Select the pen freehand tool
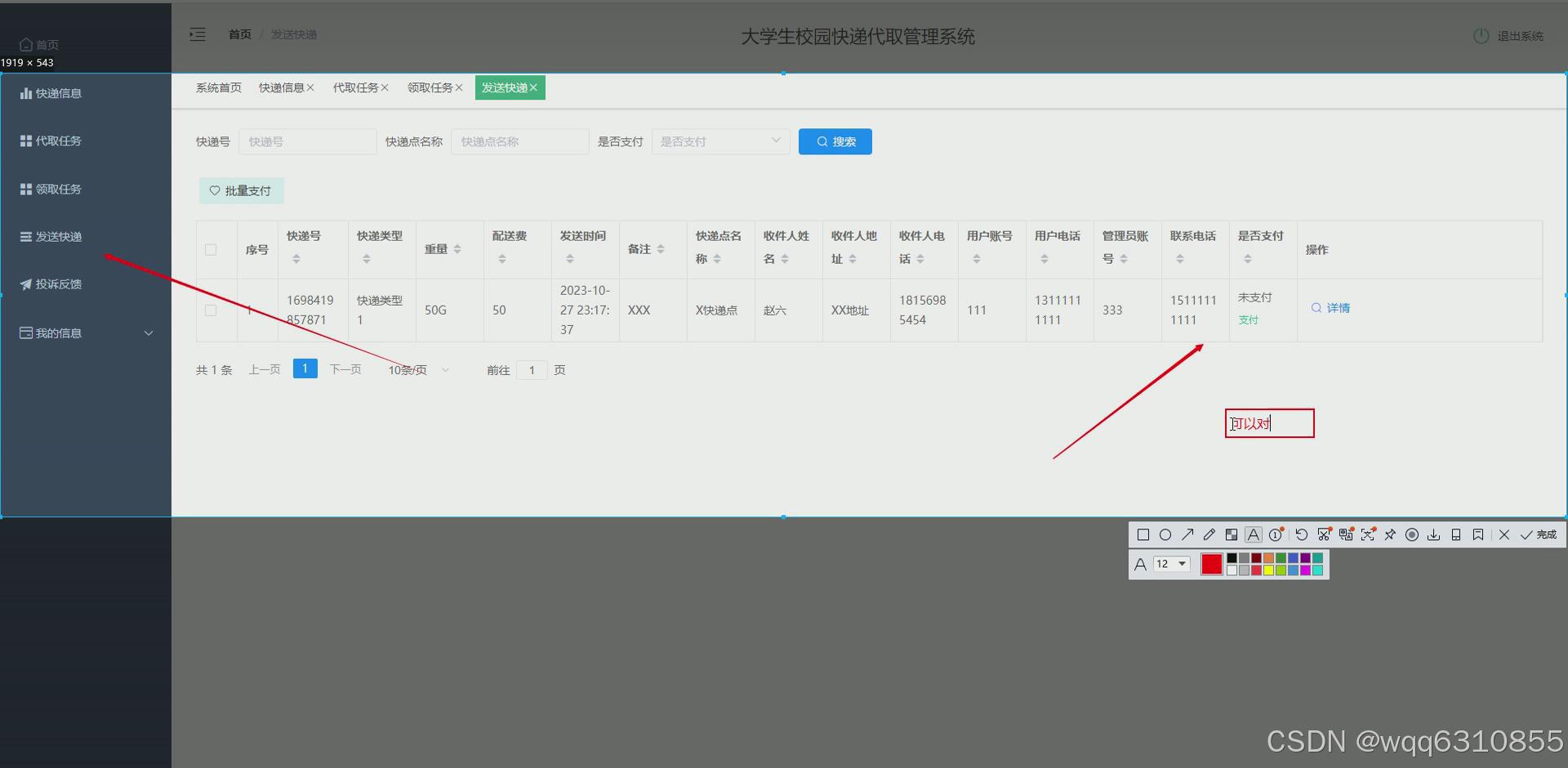Viewport: 1568px width, 768px height. (x=1209, y=534)
